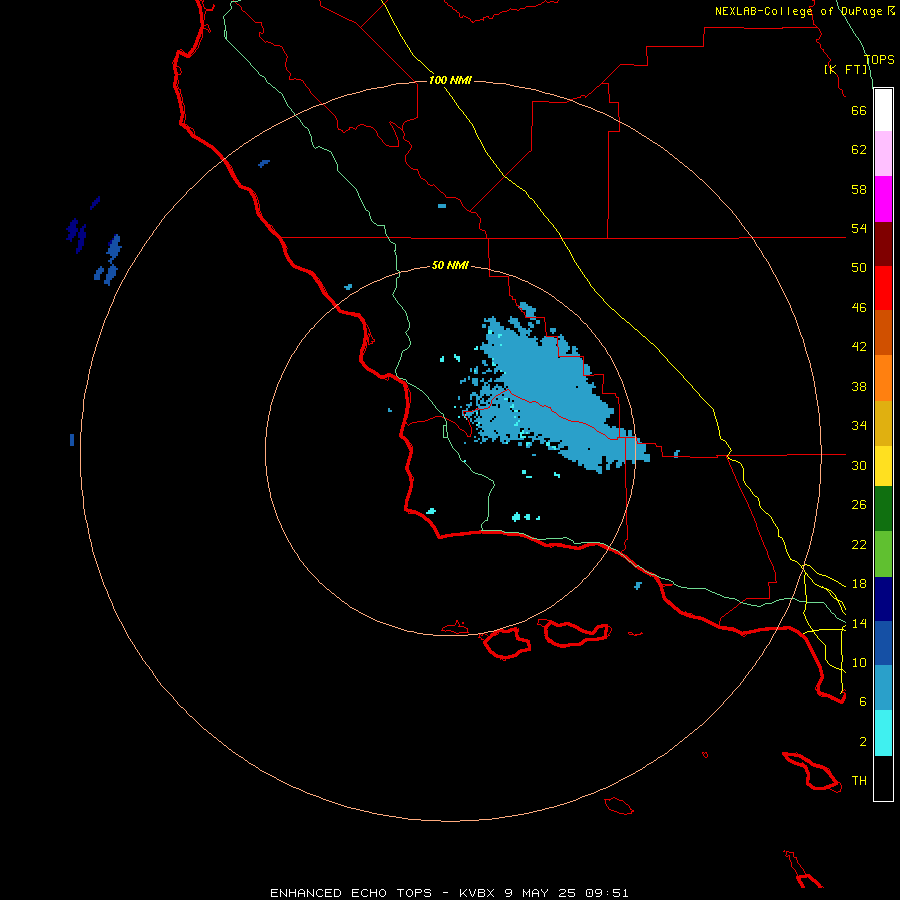Click the 'TOPS' legend heading
Screen dimensions: 900x900
[x=879, y=59]
